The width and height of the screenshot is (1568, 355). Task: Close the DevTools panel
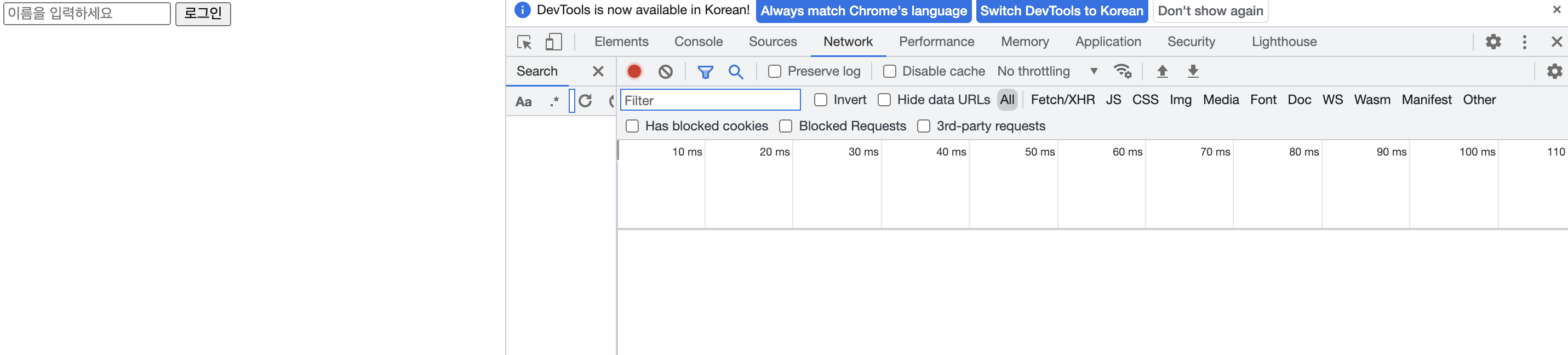point(1556,42)
